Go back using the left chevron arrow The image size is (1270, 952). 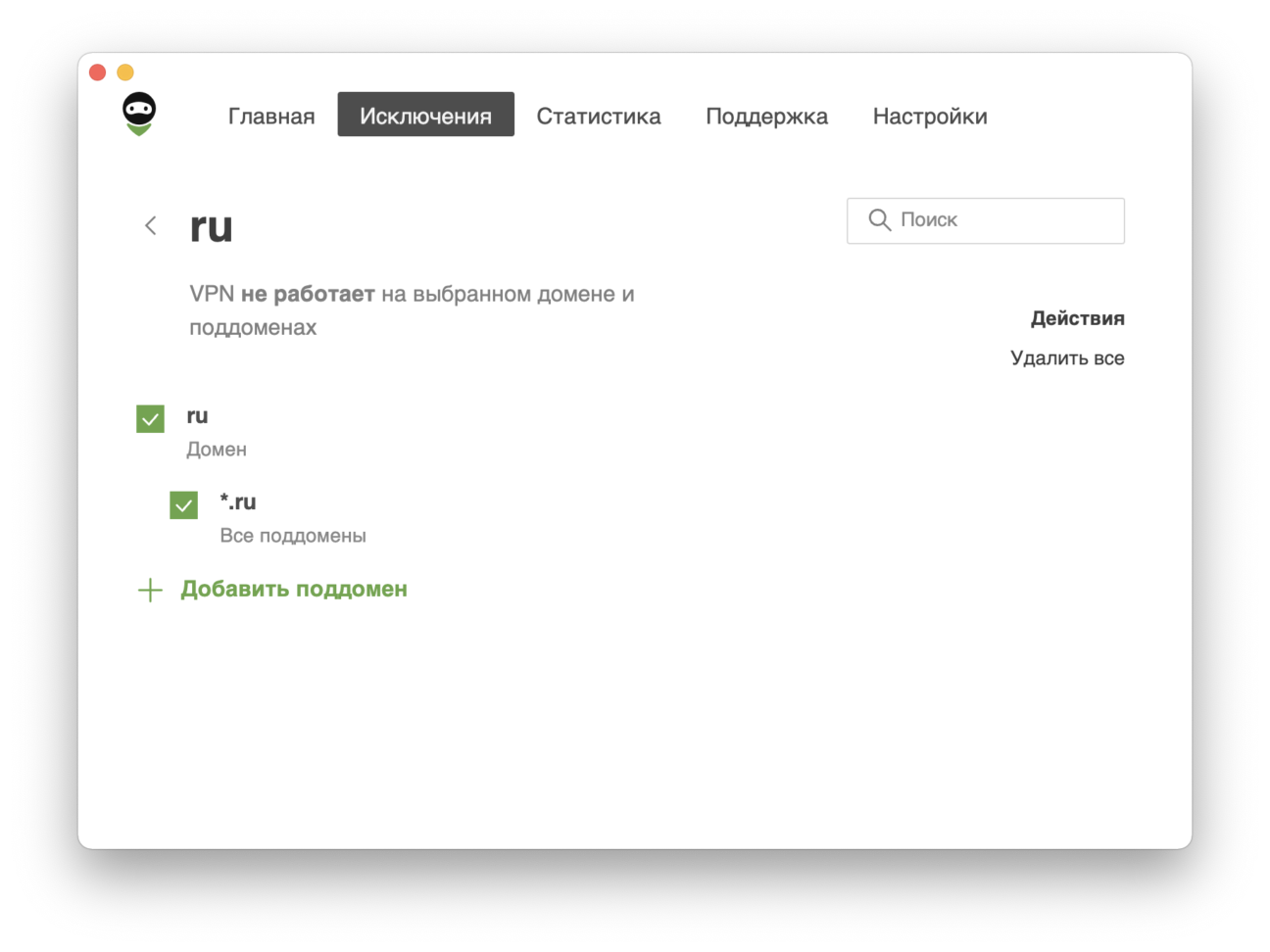[x=151, y=225]
